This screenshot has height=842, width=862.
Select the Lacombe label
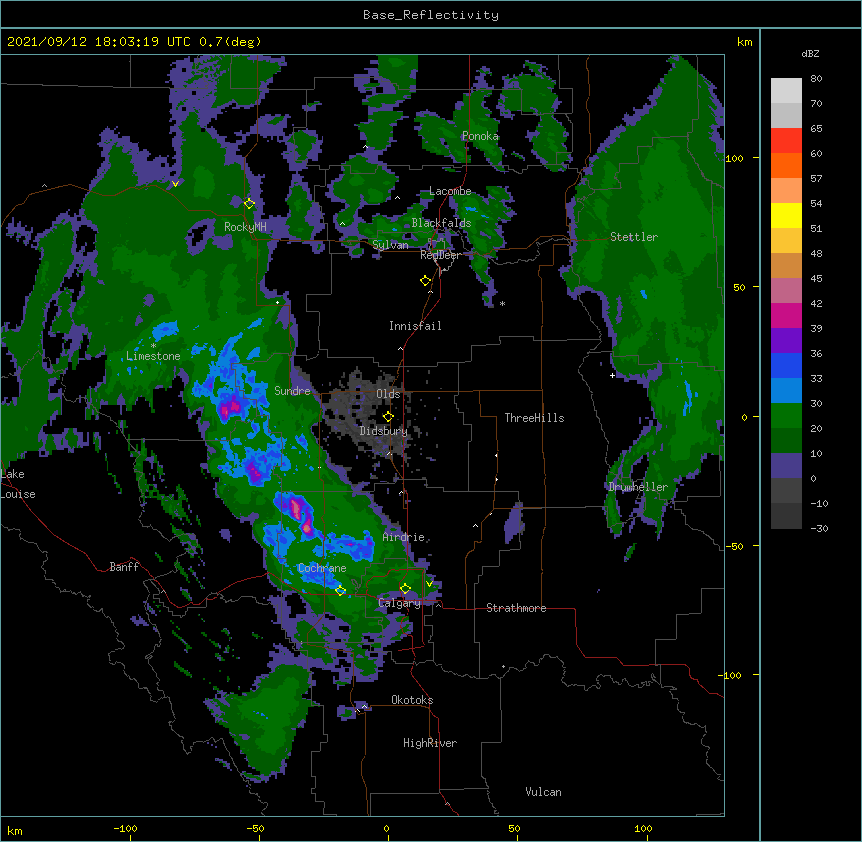[450, 191]
